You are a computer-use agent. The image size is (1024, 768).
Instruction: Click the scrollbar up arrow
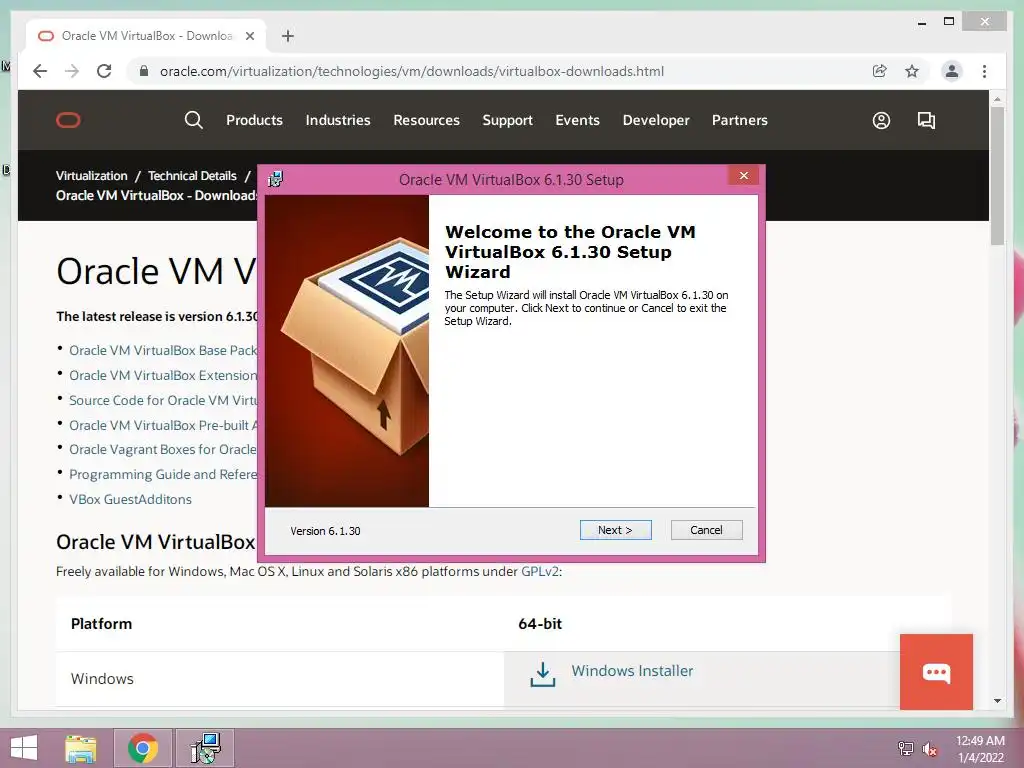pos(997,99)
